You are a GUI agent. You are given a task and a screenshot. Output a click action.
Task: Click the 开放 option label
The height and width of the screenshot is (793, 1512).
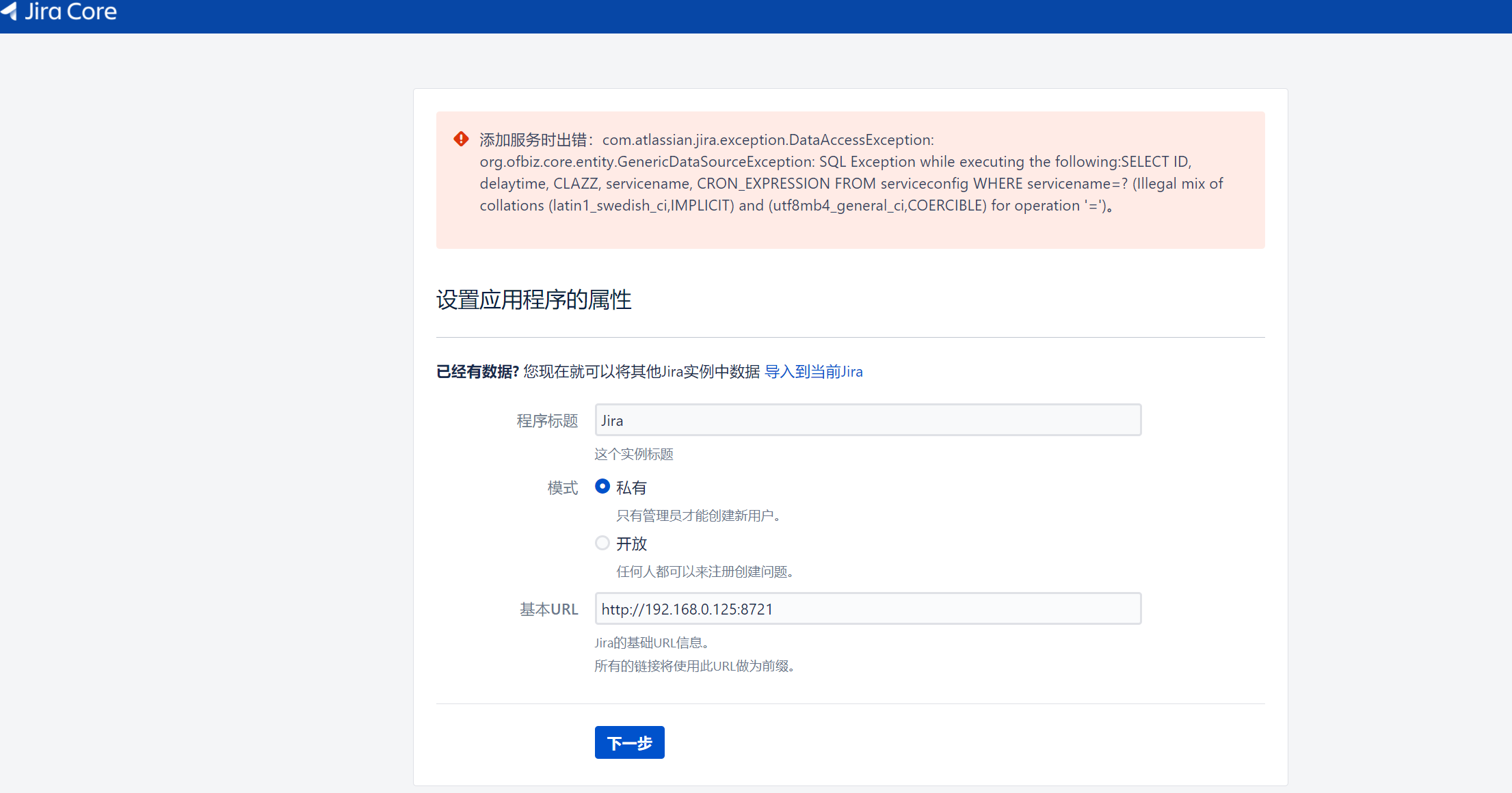[631, 543]
